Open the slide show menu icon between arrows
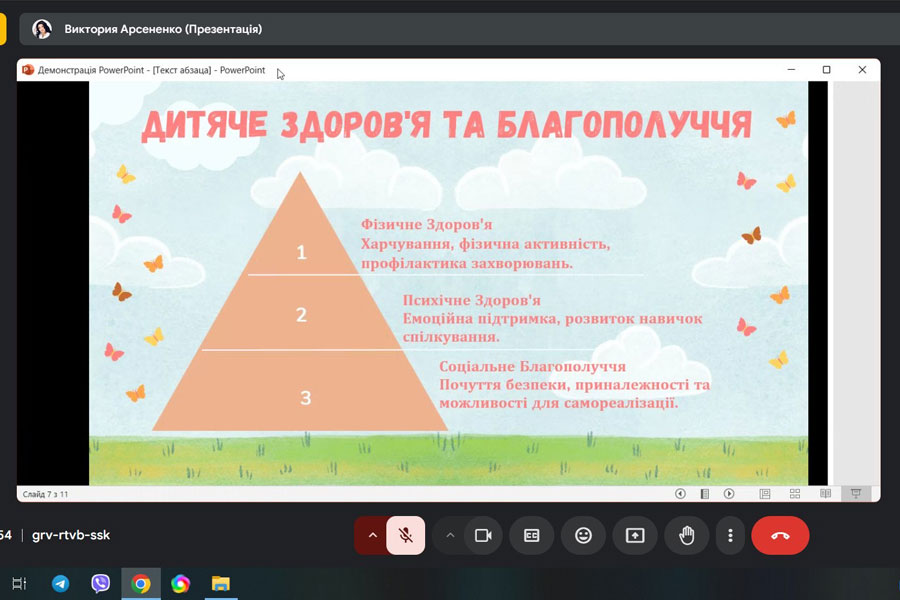The image size is (900, 600). click(x=705, y=494)
